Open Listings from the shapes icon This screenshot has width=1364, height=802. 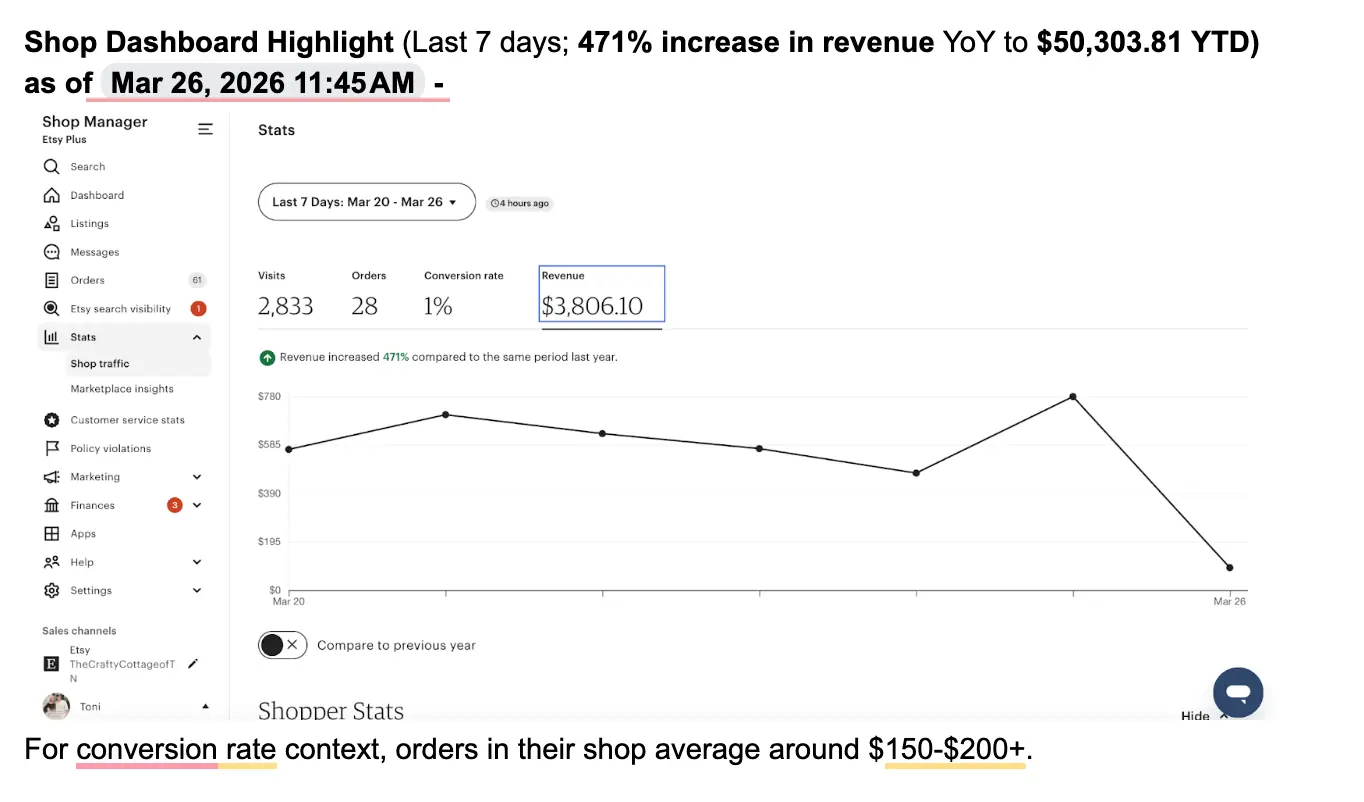pos(51,224)
